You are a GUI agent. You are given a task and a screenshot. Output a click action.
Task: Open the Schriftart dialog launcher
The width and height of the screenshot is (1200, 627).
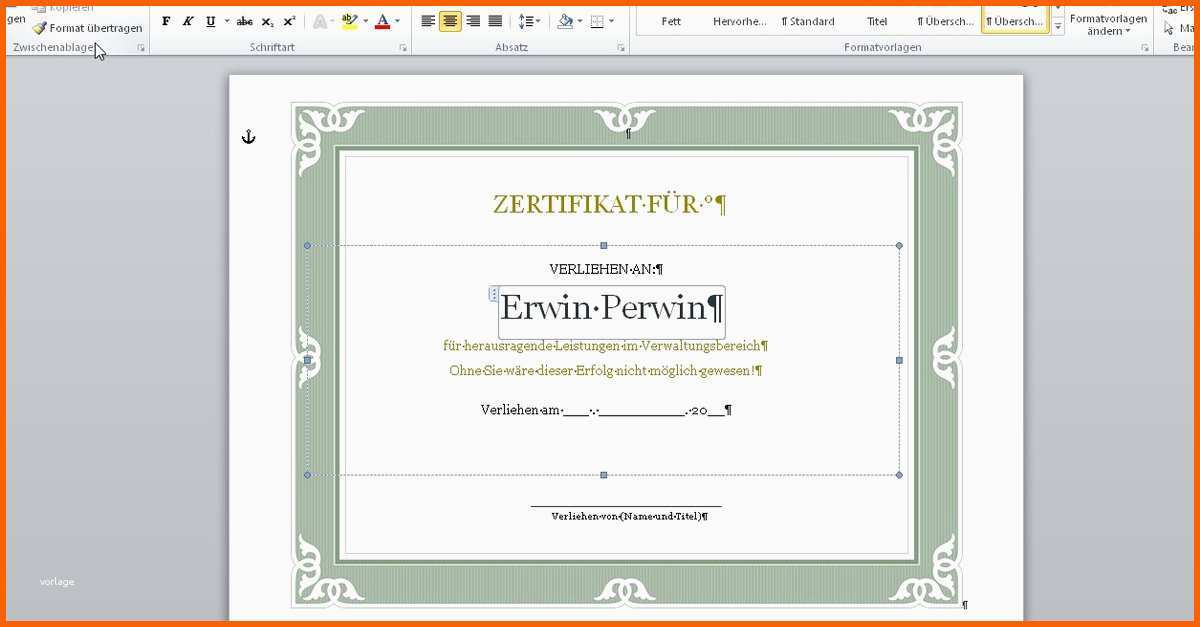point(403,48)
